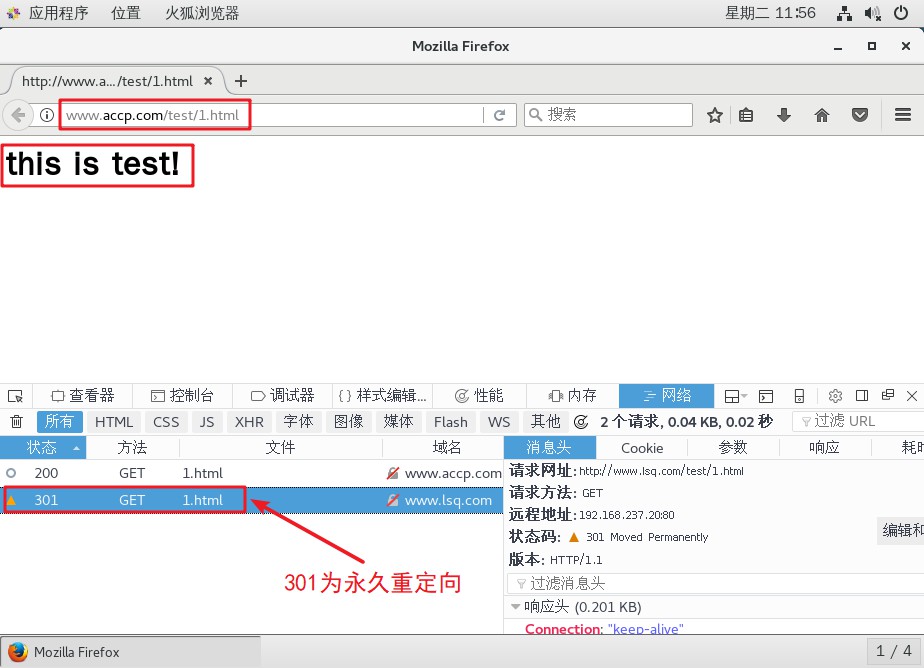The width and height of the screenshot is (924, 668).
Task: Toggle performance analysis stopwatch icon
Action: 580,422
